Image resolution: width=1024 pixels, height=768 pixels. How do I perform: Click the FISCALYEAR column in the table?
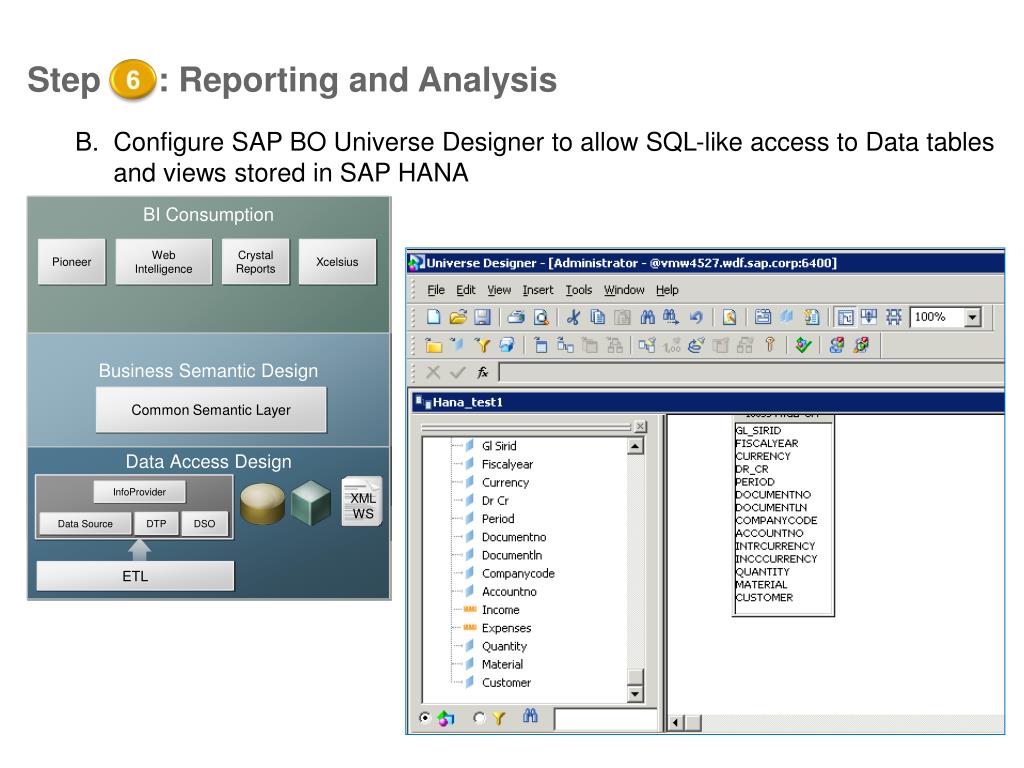coord(767,443)
